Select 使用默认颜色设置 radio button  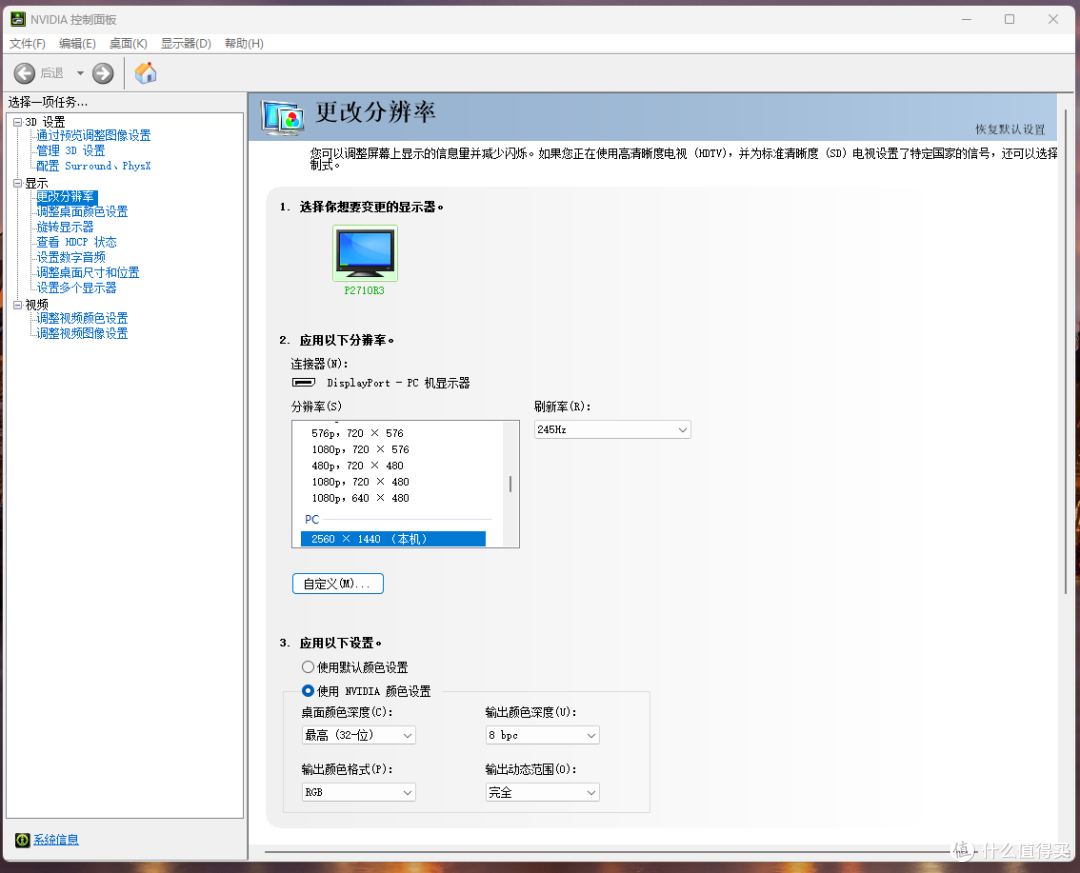tap(308, 667)
